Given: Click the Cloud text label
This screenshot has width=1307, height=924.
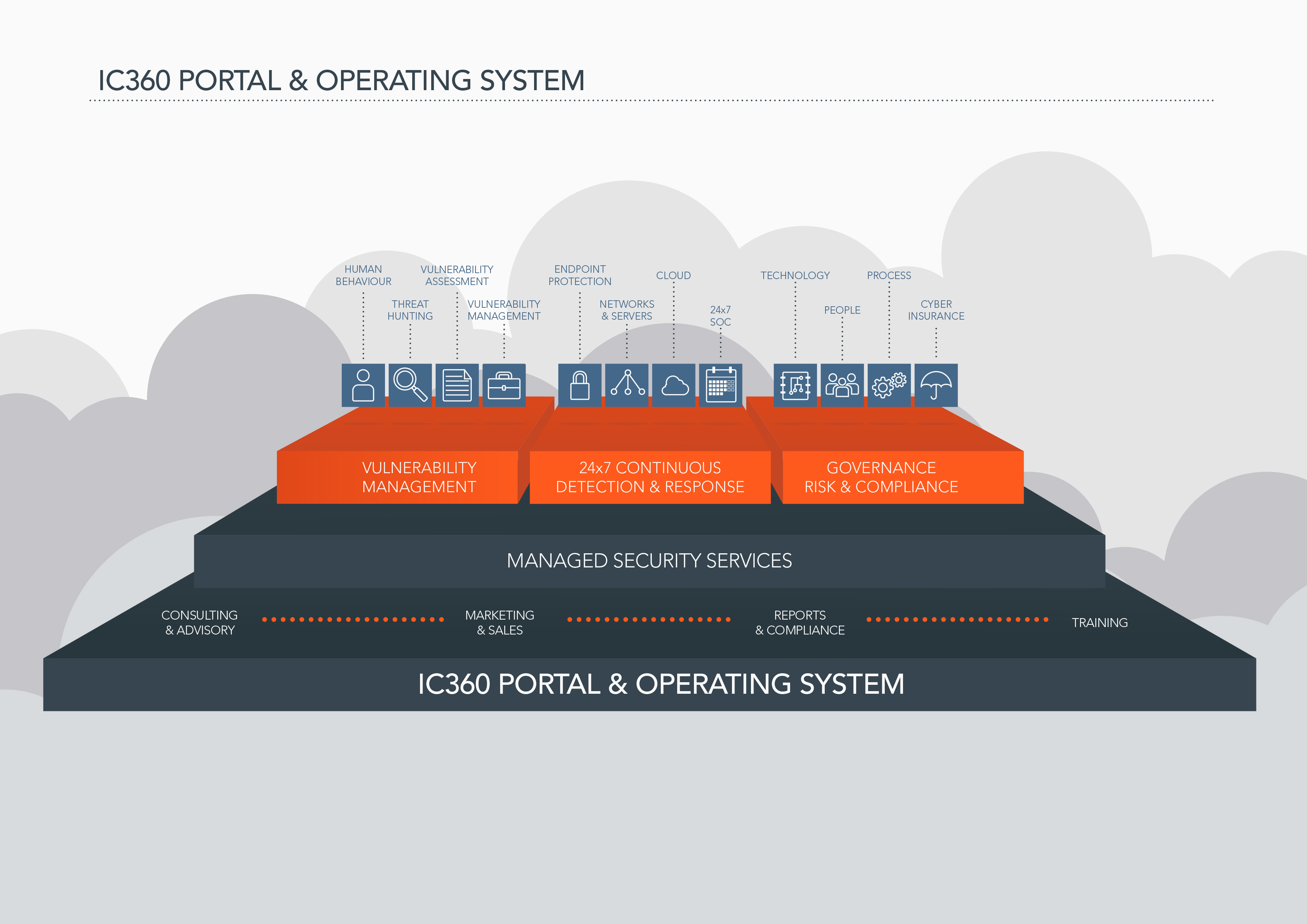Looking at the screenshot, I should [x=673, y=275].
